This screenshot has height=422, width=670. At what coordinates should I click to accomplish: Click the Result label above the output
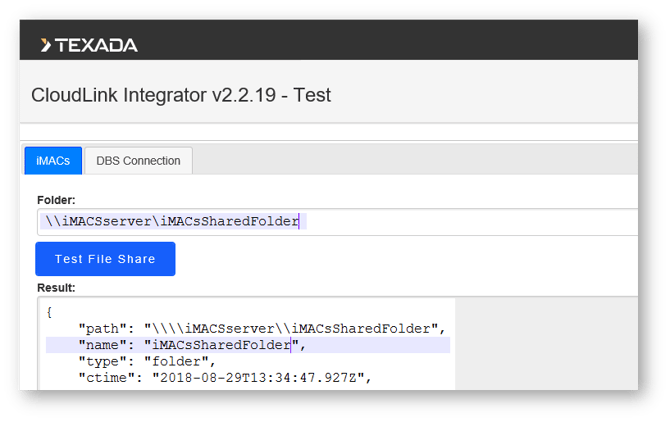click(x=56, y=288)
